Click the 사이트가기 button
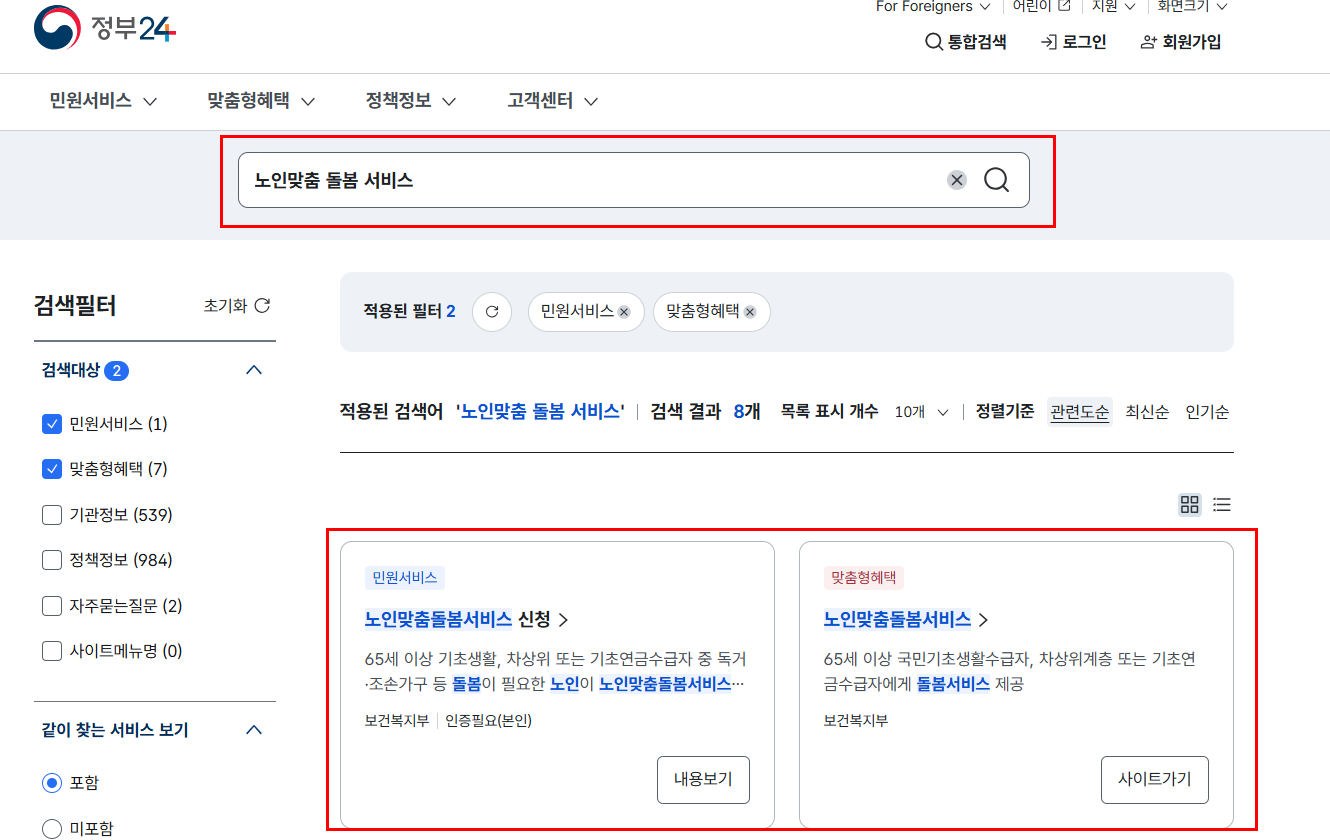 point(1155,779)
